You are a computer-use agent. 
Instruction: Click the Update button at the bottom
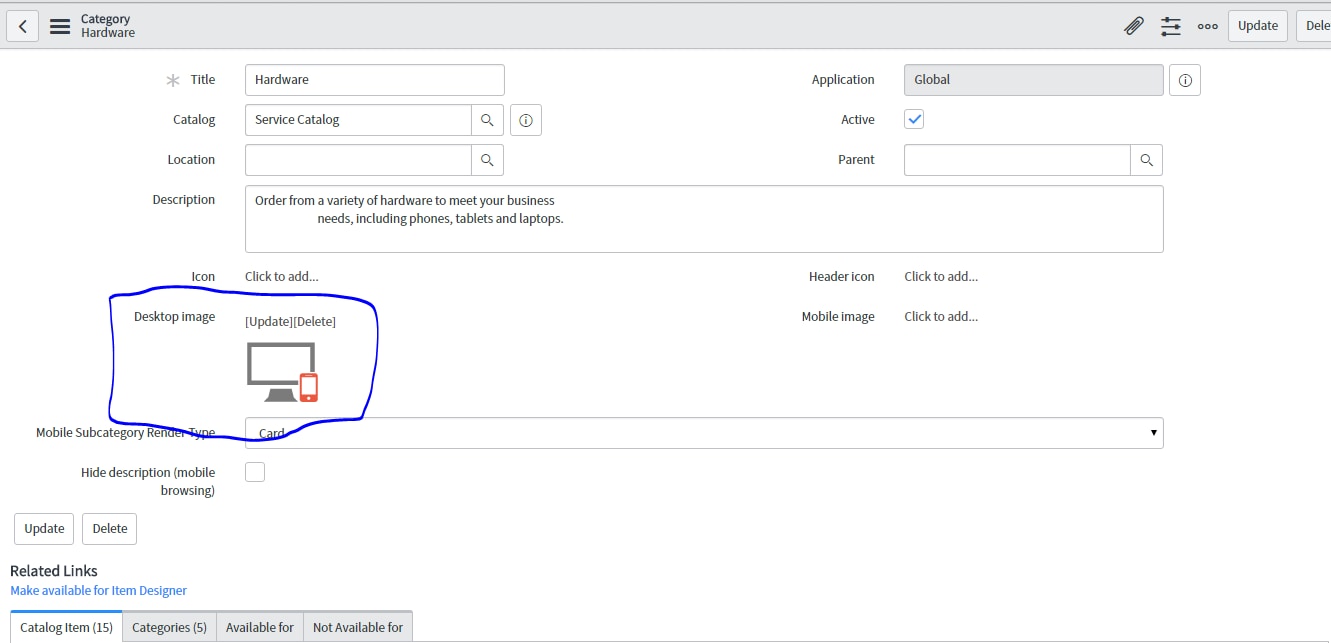click(x=43, y=528)
